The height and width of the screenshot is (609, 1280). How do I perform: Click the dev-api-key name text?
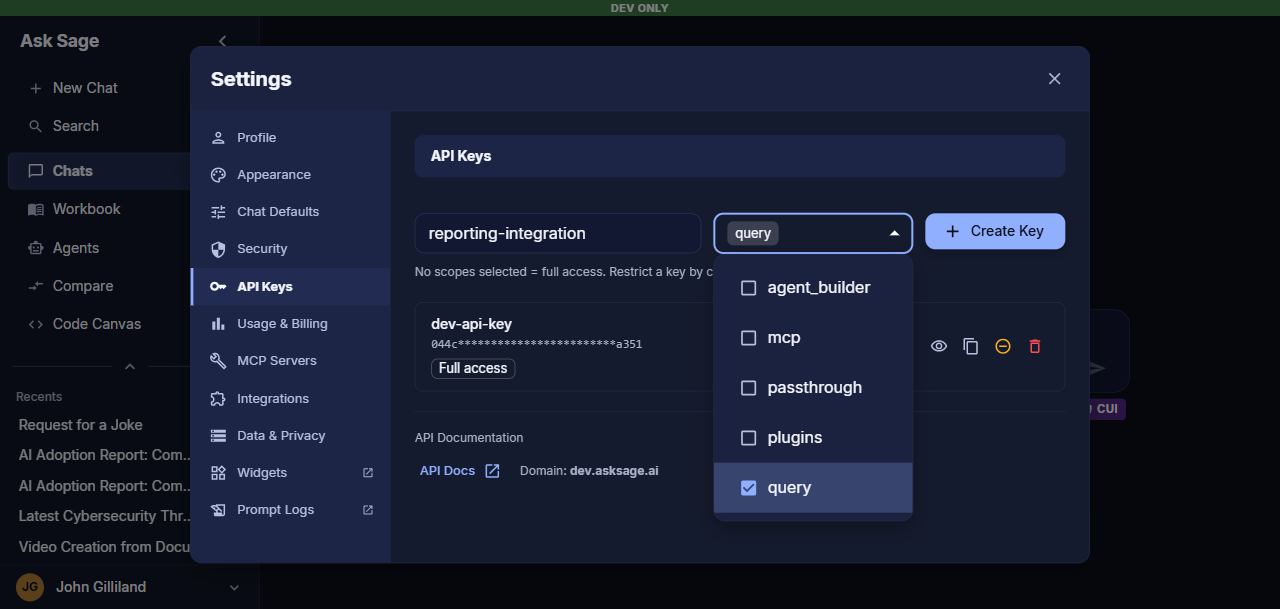coord(471,324)
